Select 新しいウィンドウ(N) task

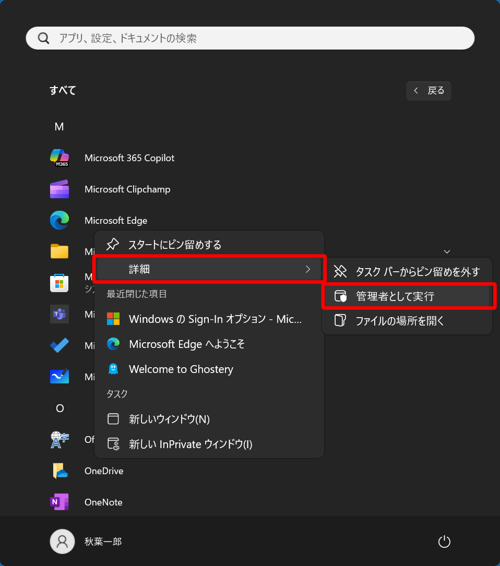click(209, 419)
